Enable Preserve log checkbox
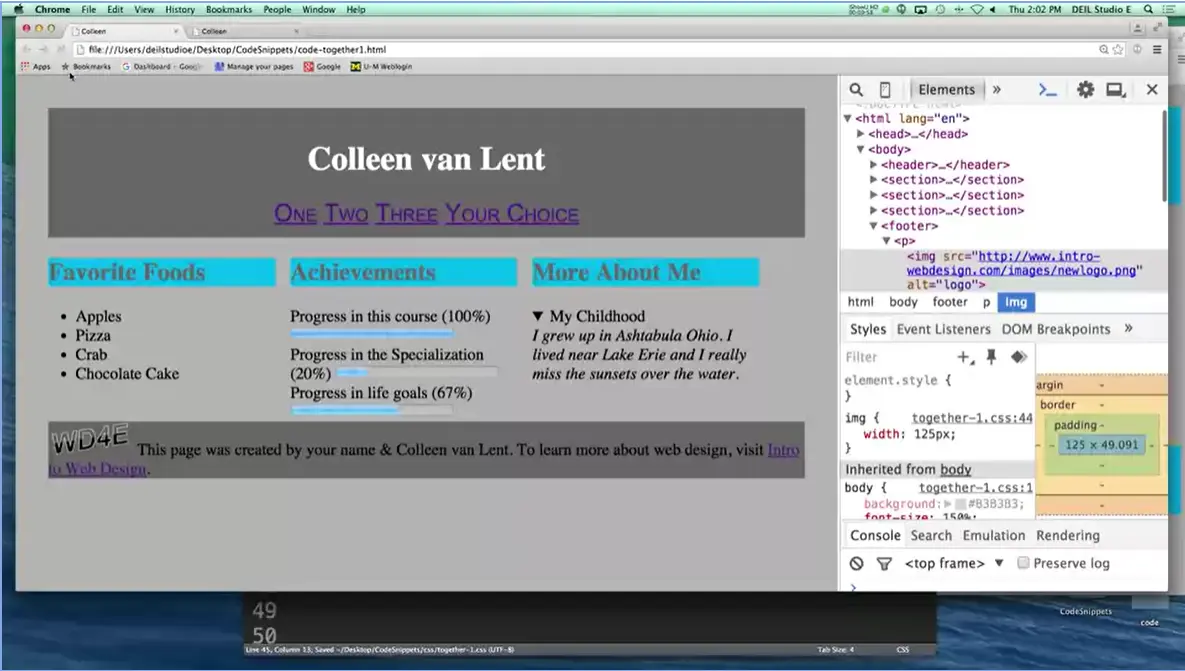This screenshot has height=671, width=1185. (1023, 563)
